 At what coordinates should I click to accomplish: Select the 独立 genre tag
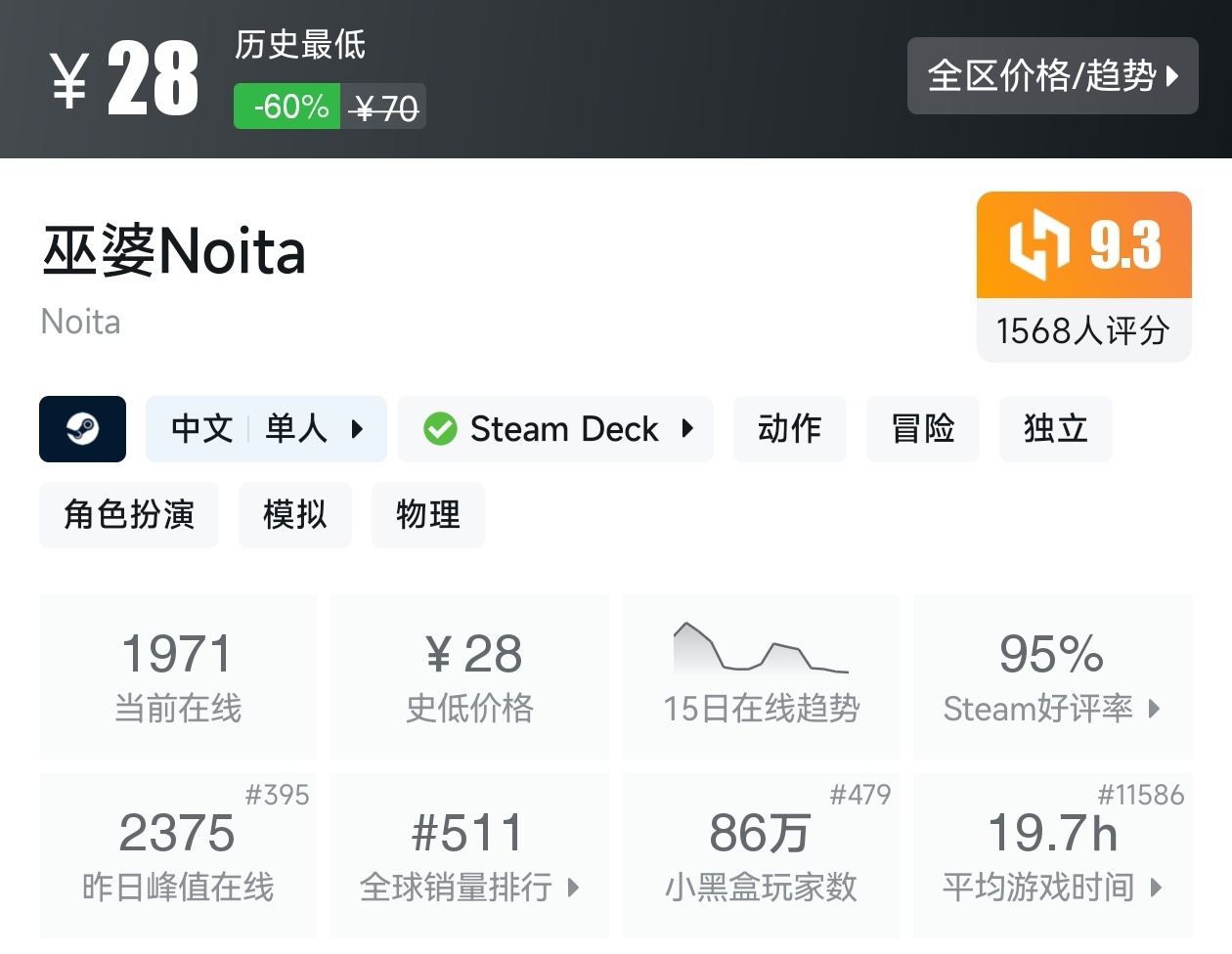click(x=1055, y=429)
